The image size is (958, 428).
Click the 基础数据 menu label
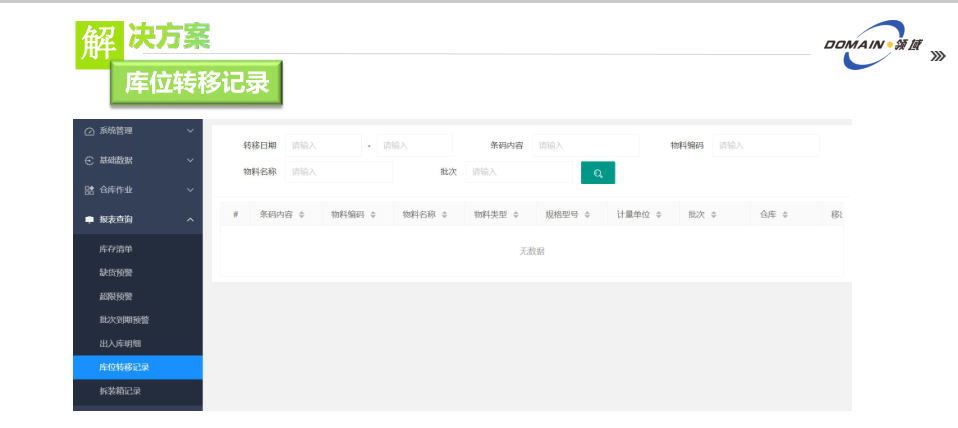116,161
